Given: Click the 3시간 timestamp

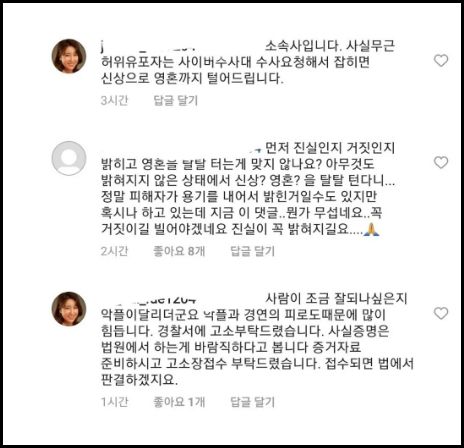Looking at the screenshot, I should (x=114, y=100).
